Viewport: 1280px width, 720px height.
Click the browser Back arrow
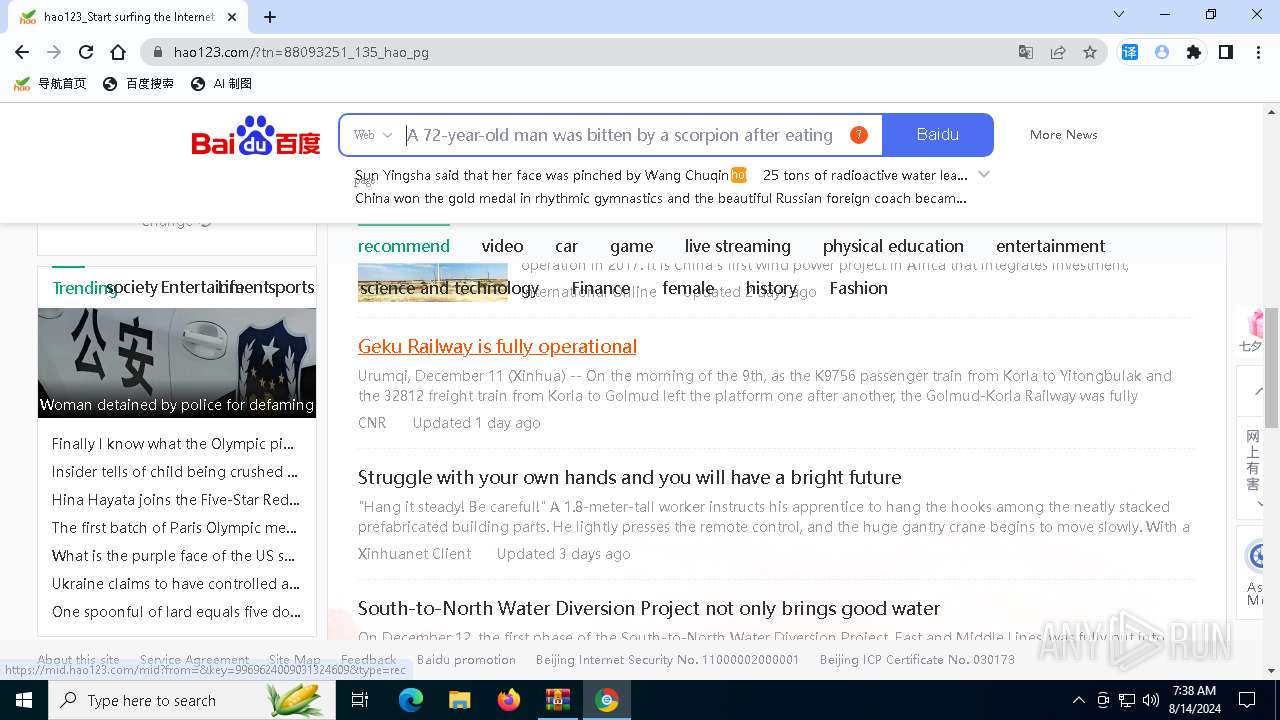point(22,52)
